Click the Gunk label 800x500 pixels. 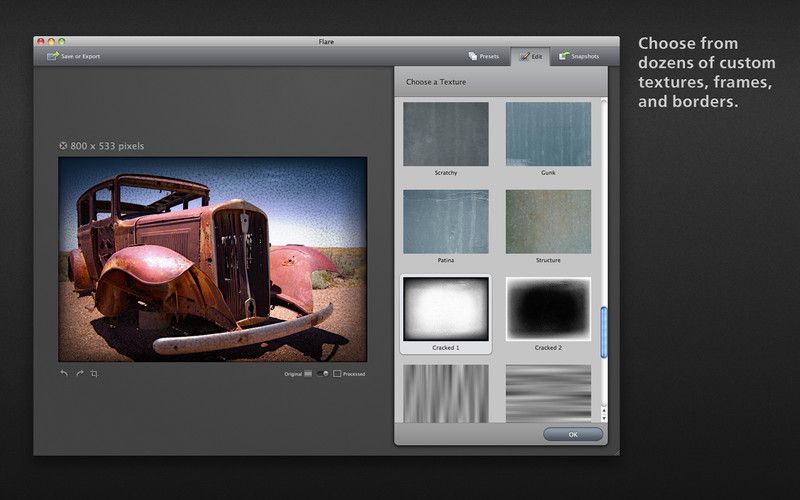point(548,172)
